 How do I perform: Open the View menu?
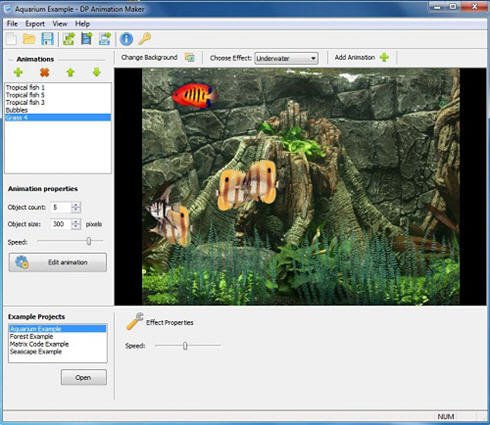pos(60,24)
